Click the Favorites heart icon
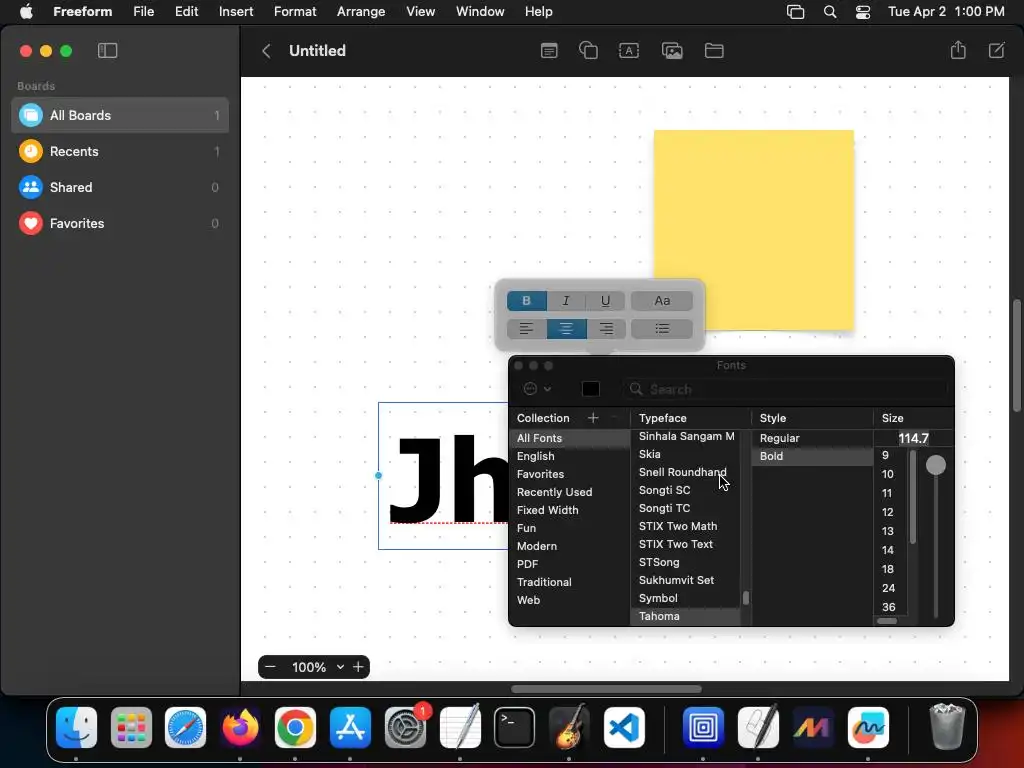Viewport: 1024px width, 768px height. 31,223
